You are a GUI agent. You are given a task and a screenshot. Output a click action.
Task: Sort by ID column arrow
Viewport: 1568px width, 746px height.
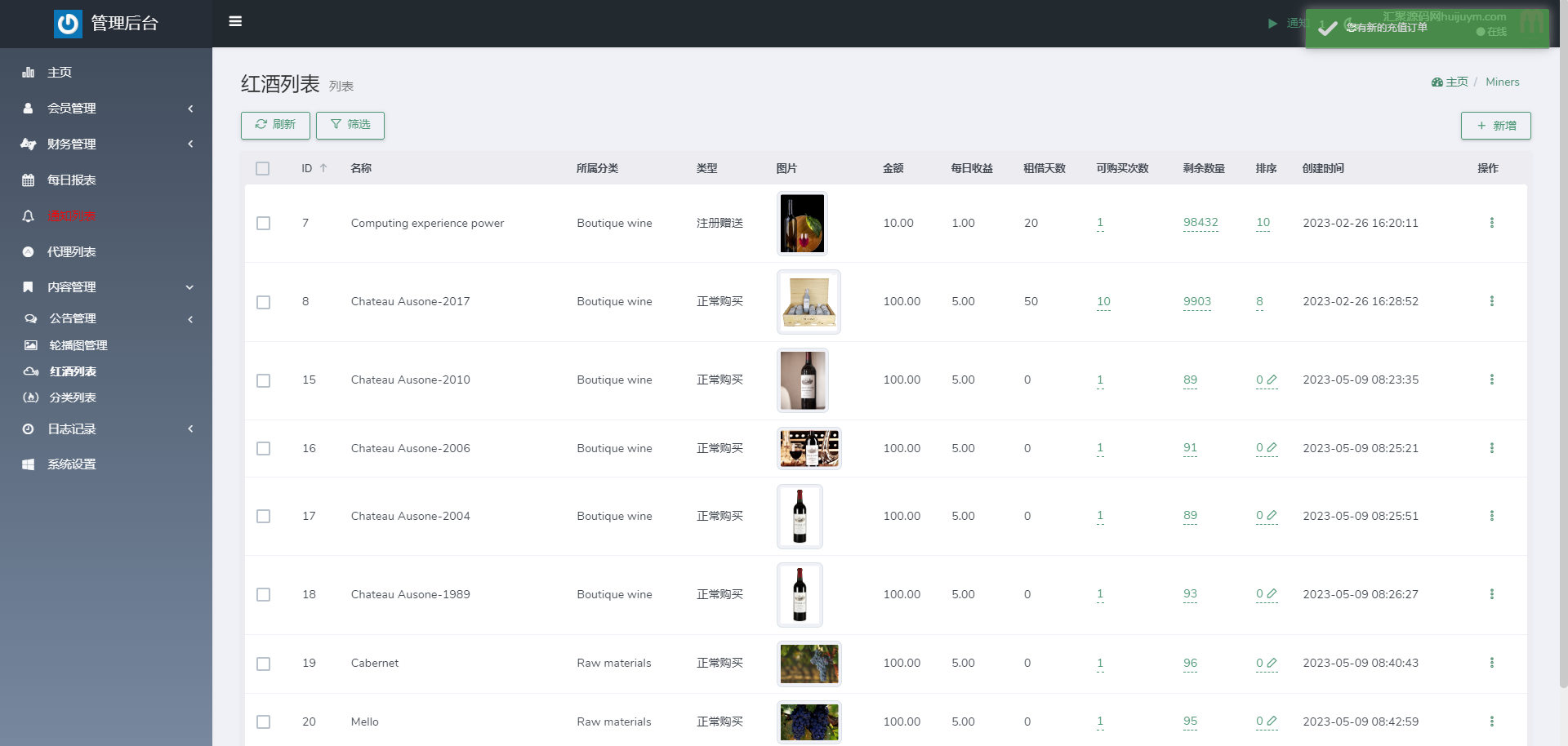pyautogui.click(x=323, y=168)
